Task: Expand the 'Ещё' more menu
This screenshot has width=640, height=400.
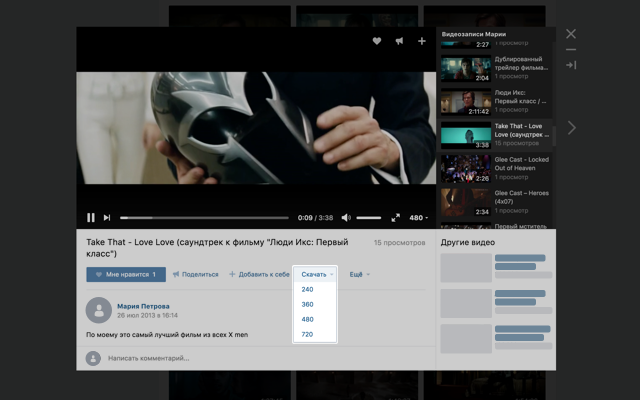Action: 360,274
